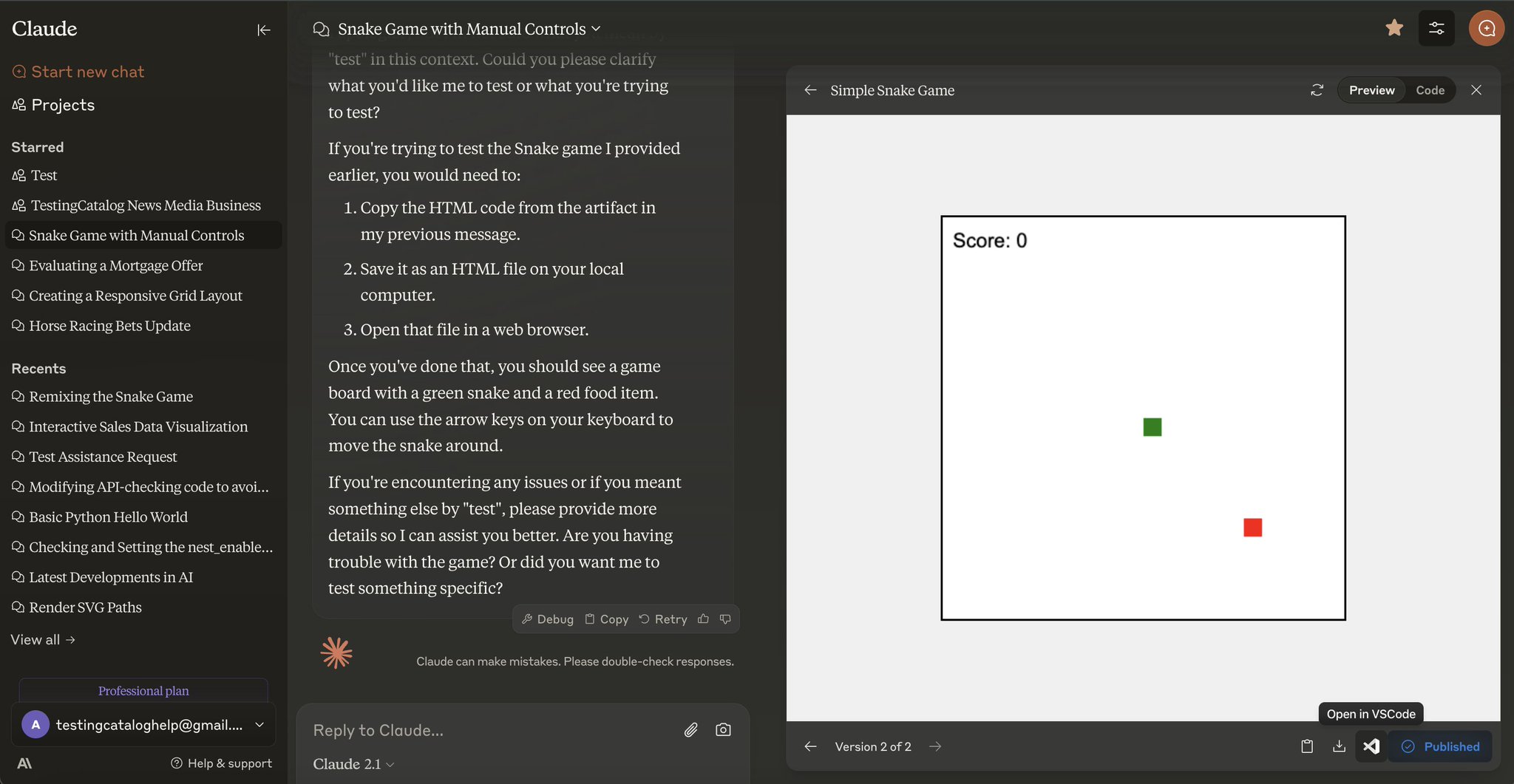Screen dimensions: 1514x784
Task: Open Evaluating a Mortgage Offer chat
Action: tap(143, 265)
